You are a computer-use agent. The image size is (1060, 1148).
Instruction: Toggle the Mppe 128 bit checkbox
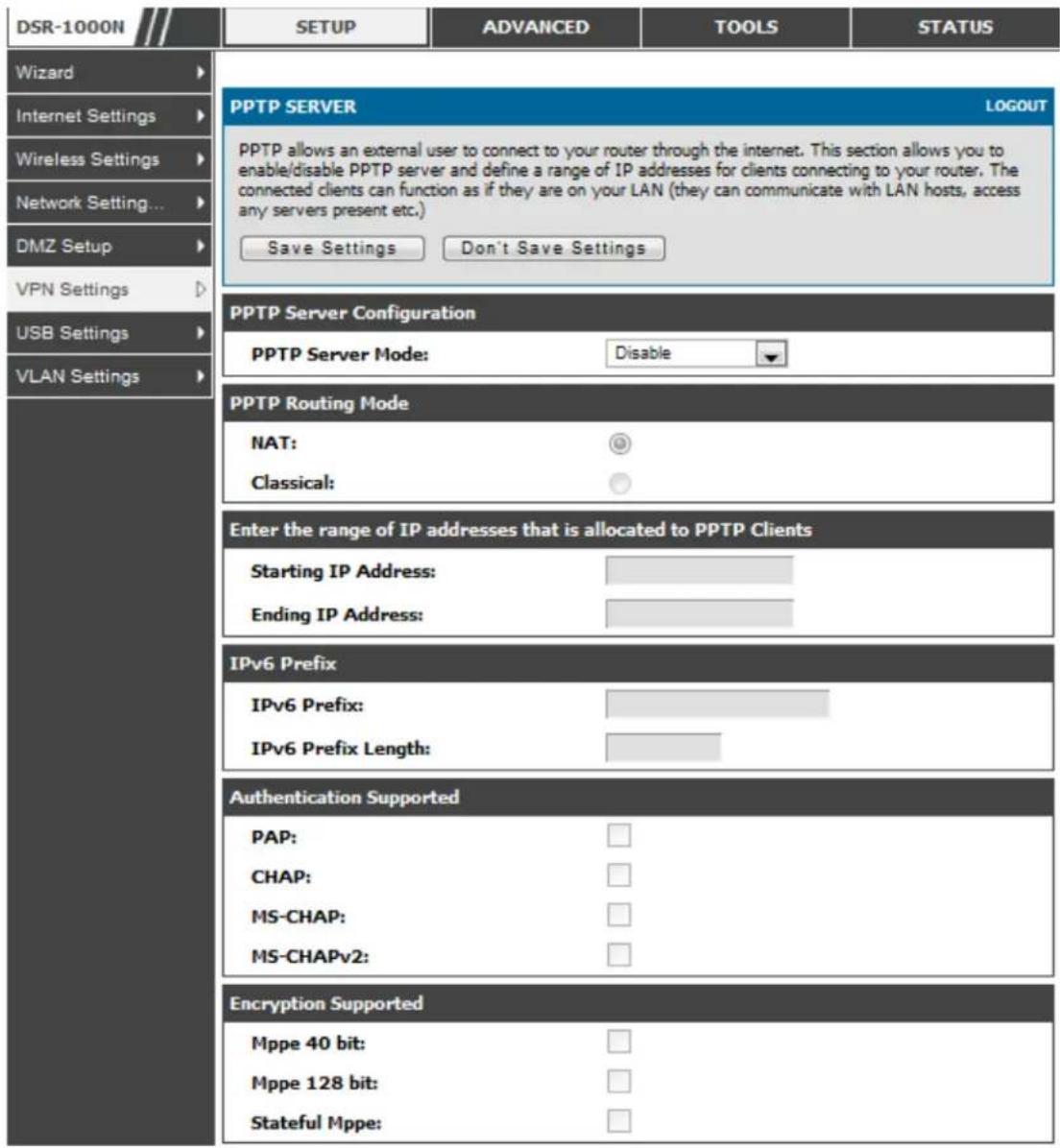619,1082
